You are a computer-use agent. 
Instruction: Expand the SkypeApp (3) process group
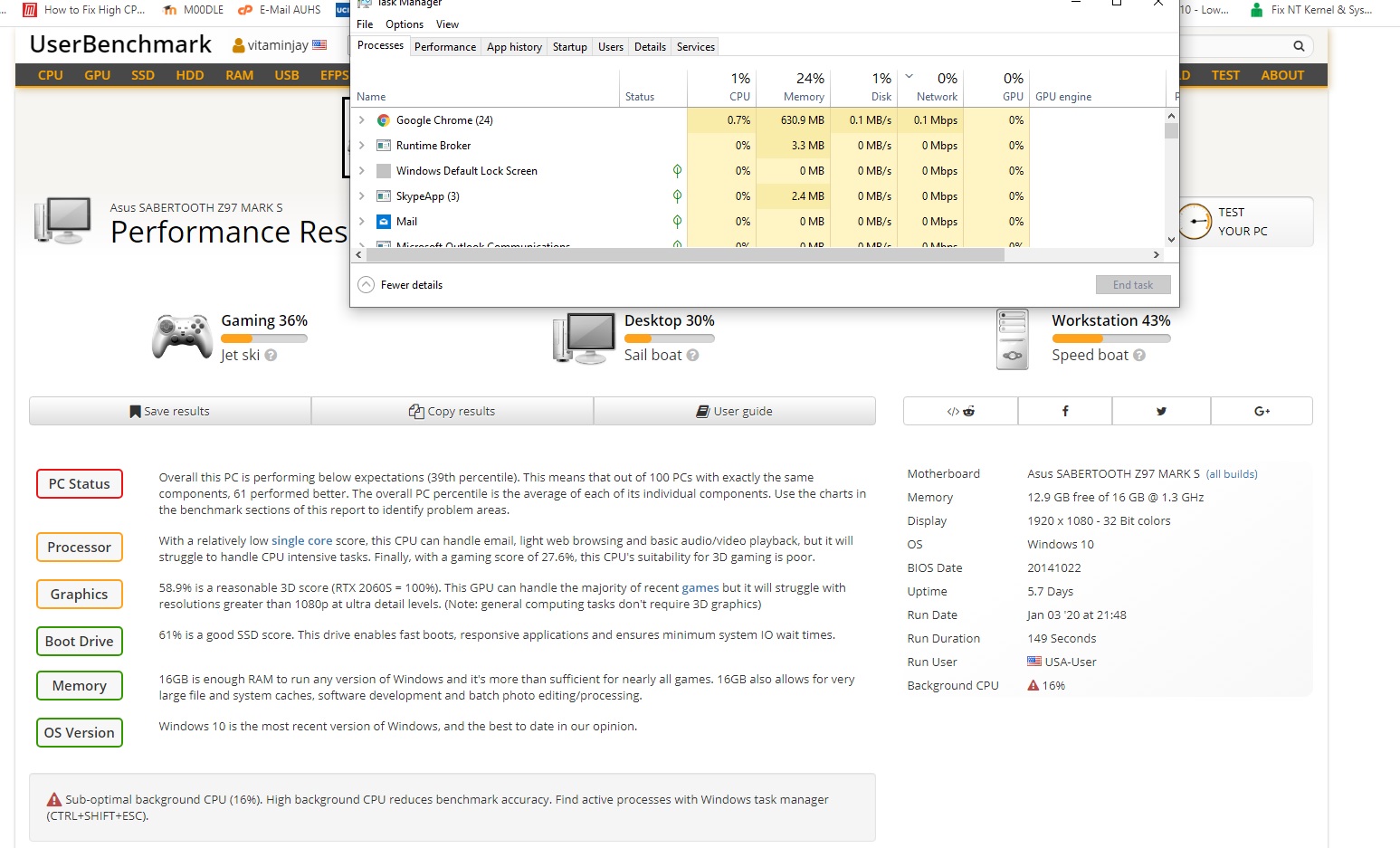[x=362, y=195]
